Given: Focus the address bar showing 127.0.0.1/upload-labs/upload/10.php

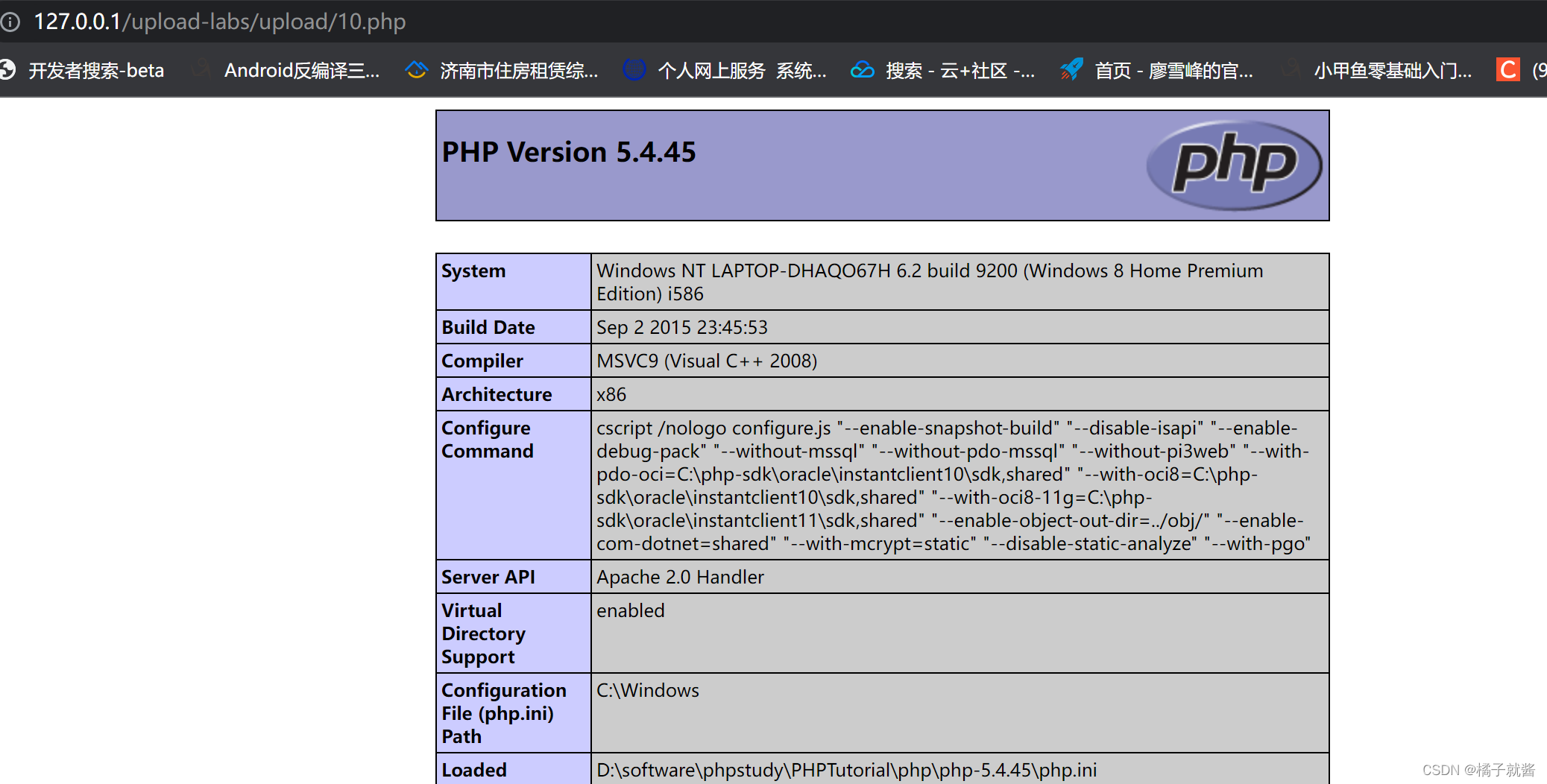Looking at the screenshot, I should [x=220, y=22].
